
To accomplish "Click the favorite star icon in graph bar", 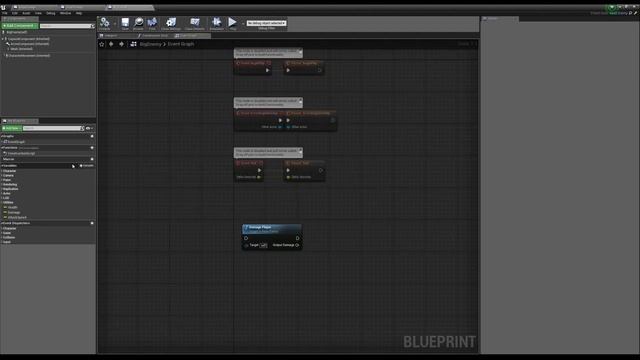I will (102, 44).
